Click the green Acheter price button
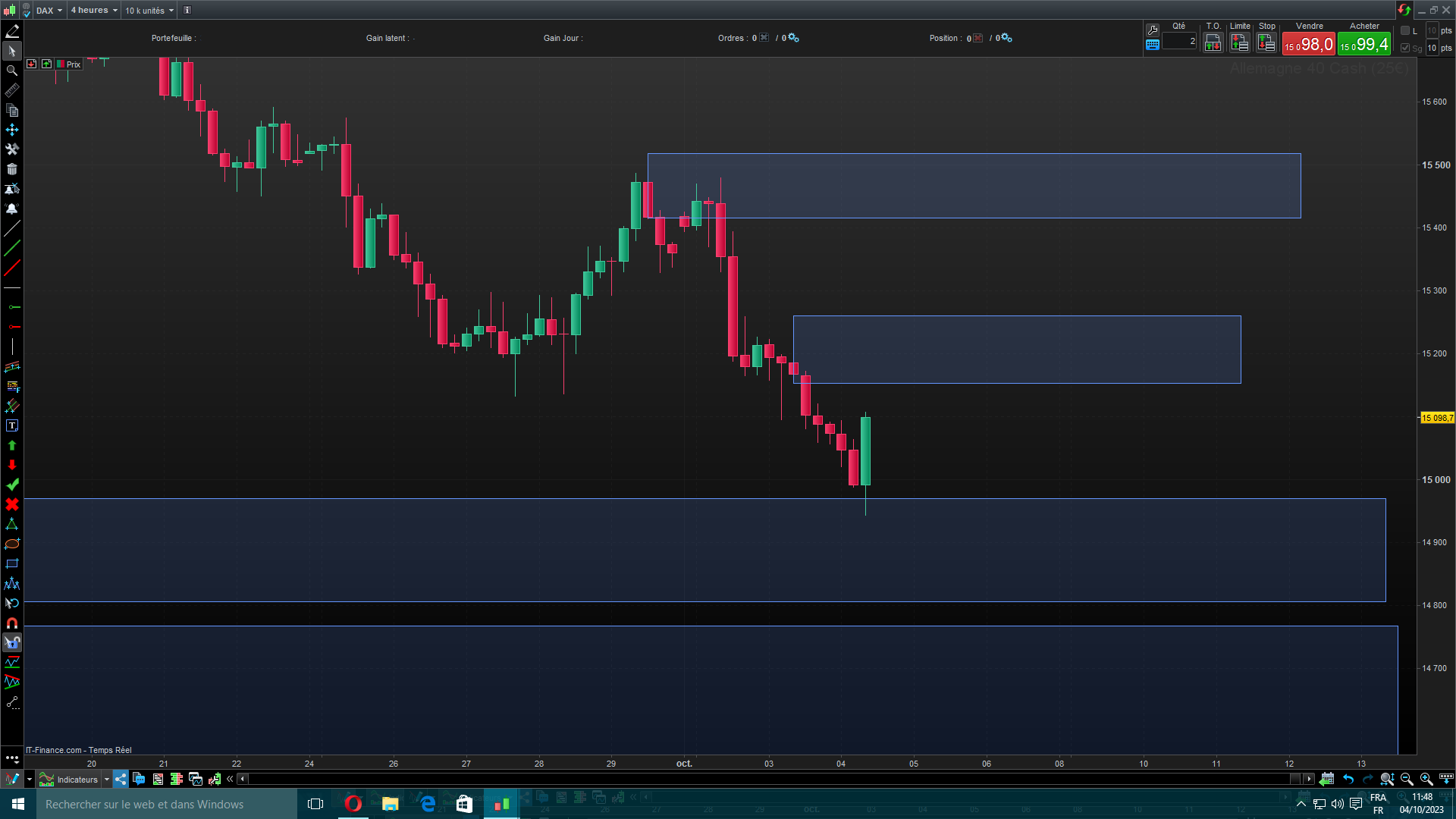The image size is (1456, 819). (x=1363, y=45)
